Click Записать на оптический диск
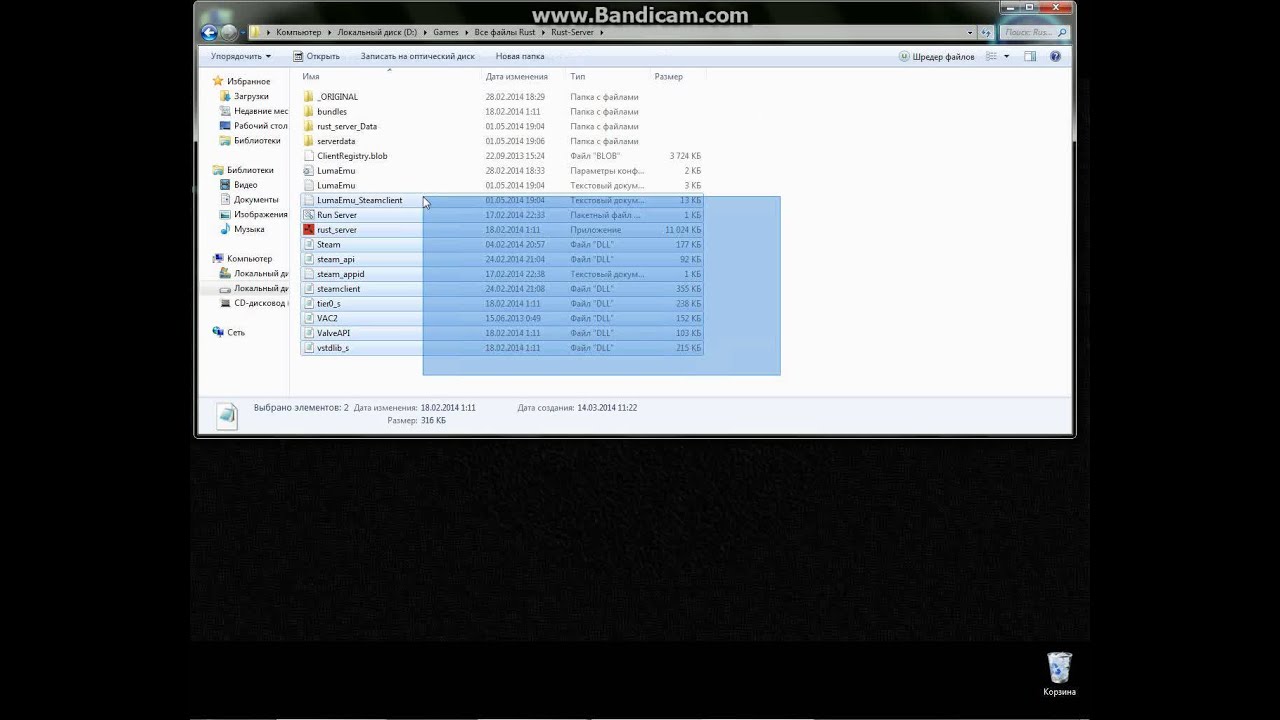This screenshot has height=720, width=1280. coord(417,56)
